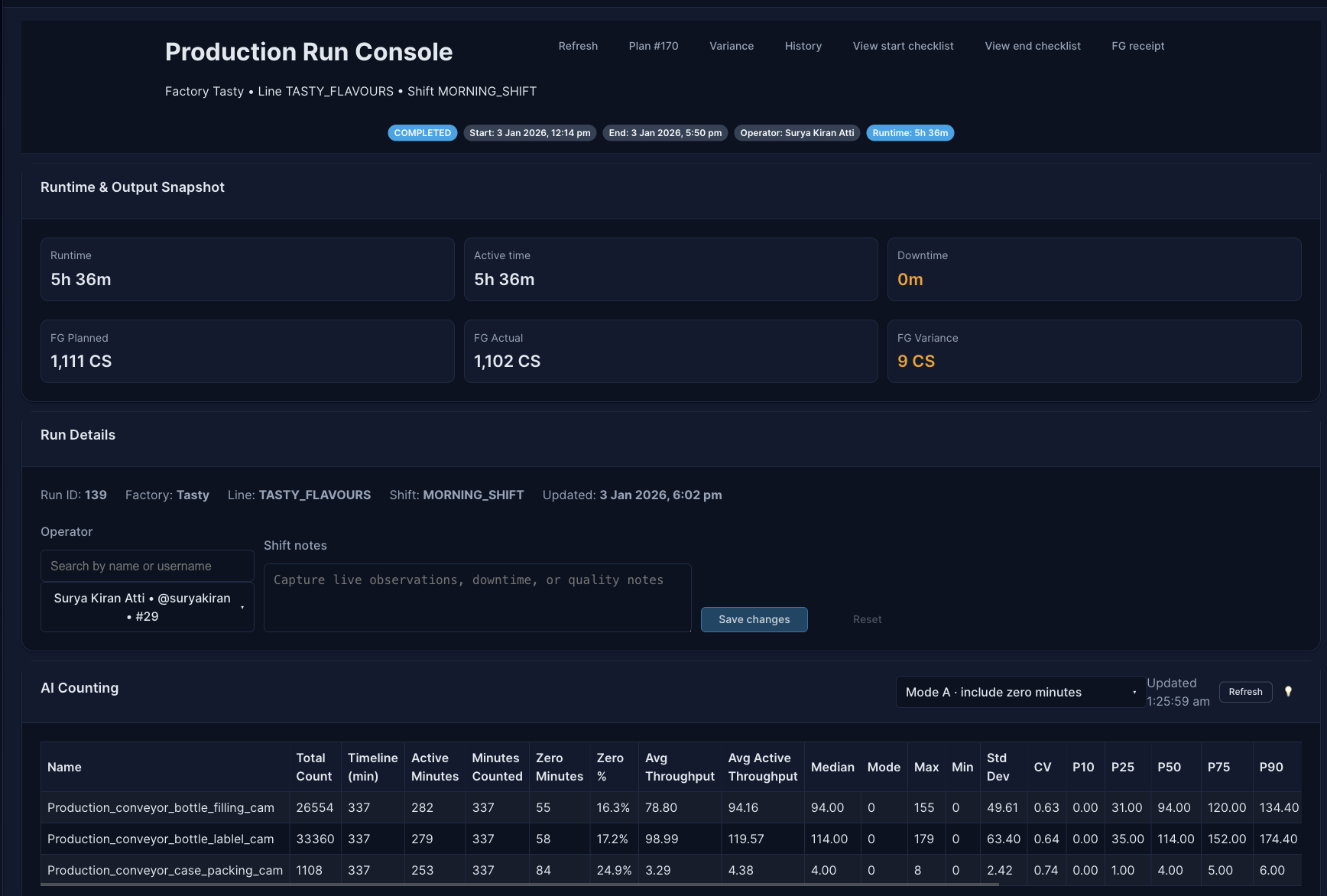Expand the Surya Kiran Atti operator selector

(x=148, y=607)
